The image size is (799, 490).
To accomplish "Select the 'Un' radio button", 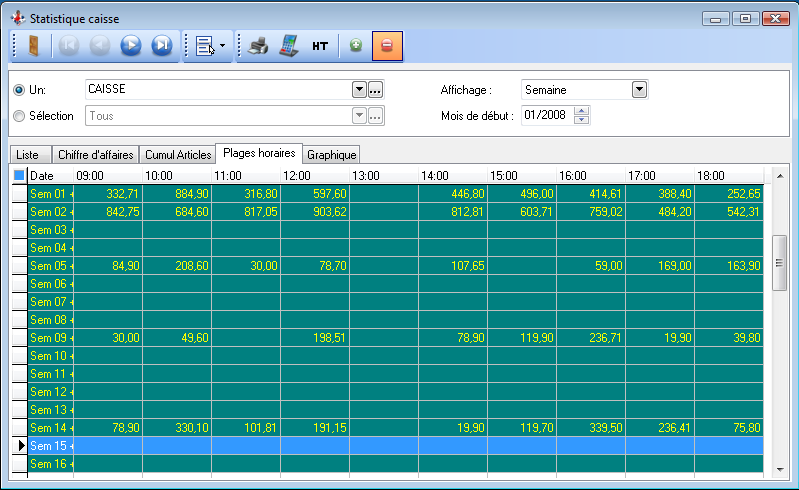I will pos(19,90).
